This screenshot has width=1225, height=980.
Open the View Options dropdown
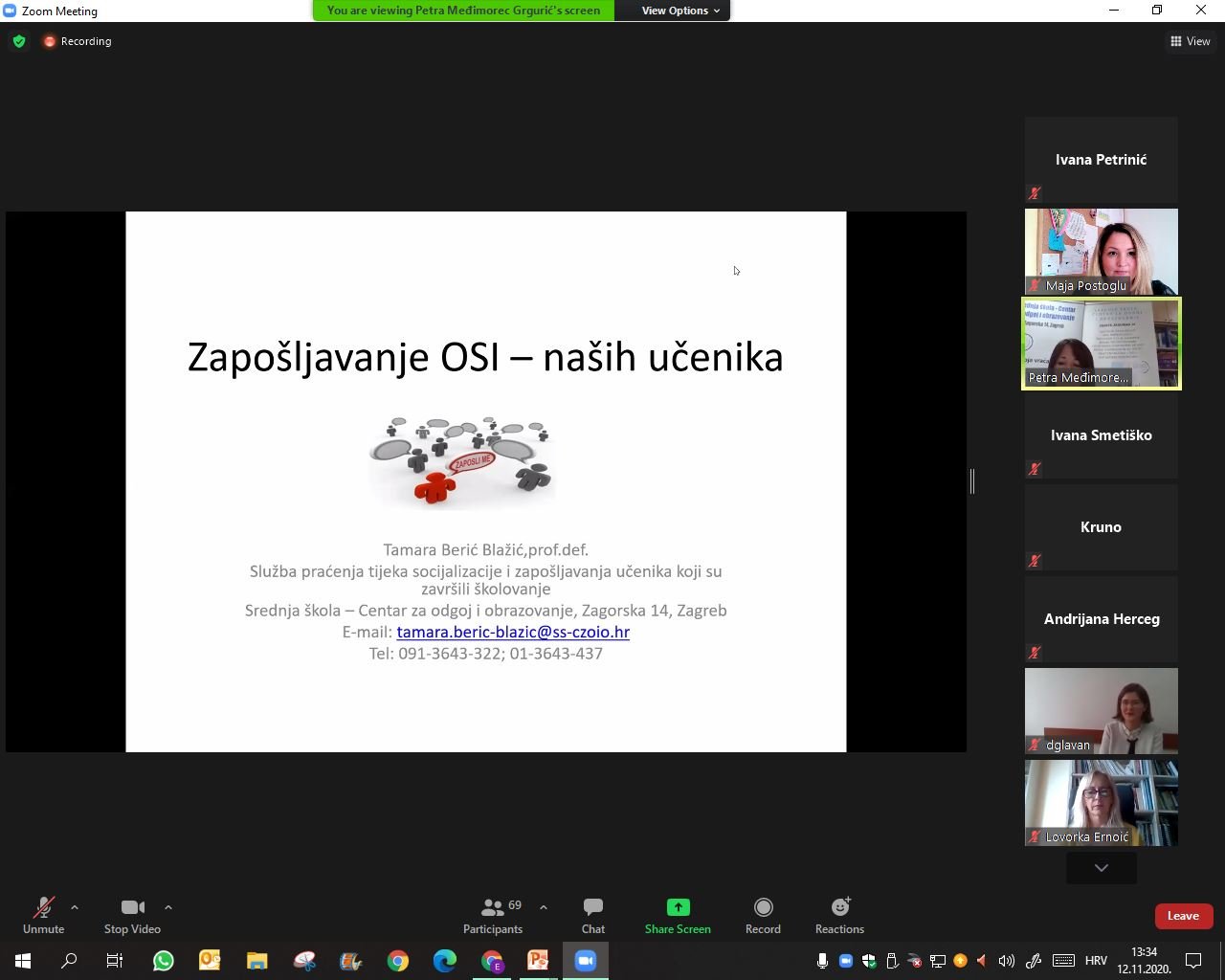click(679, 11)
